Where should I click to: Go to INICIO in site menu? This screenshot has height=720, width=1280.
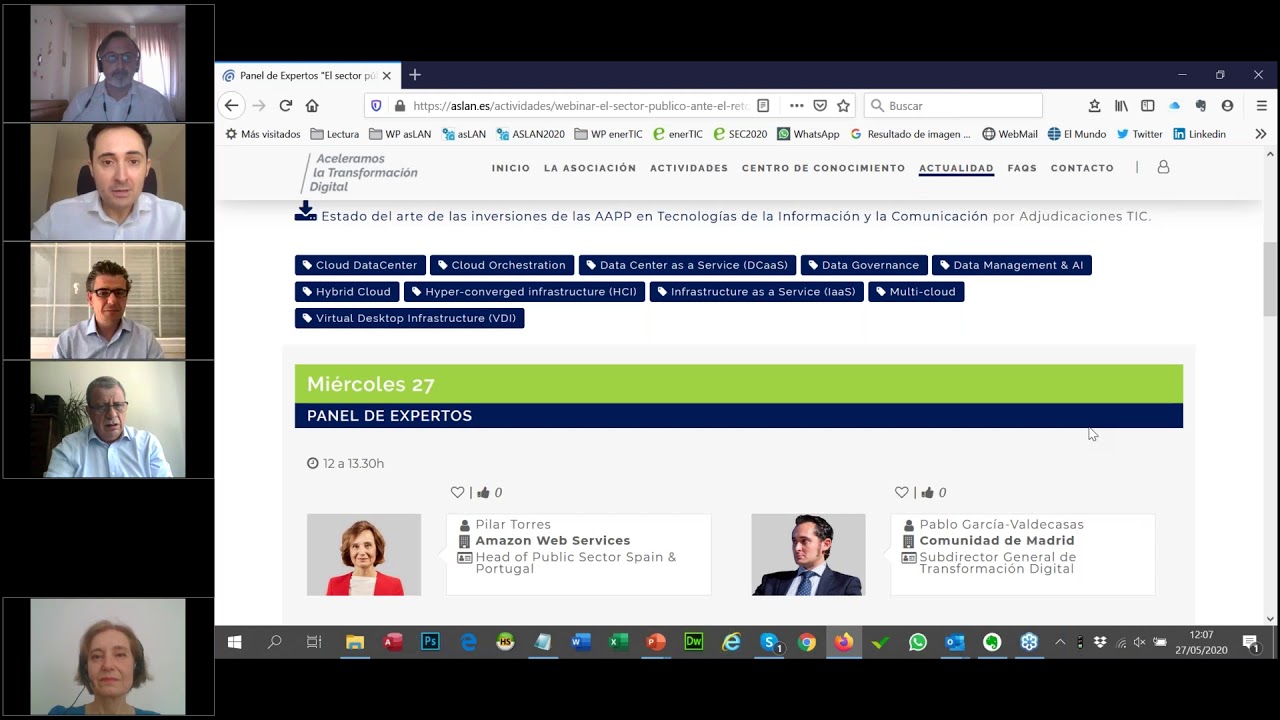(x=511, y=168)
